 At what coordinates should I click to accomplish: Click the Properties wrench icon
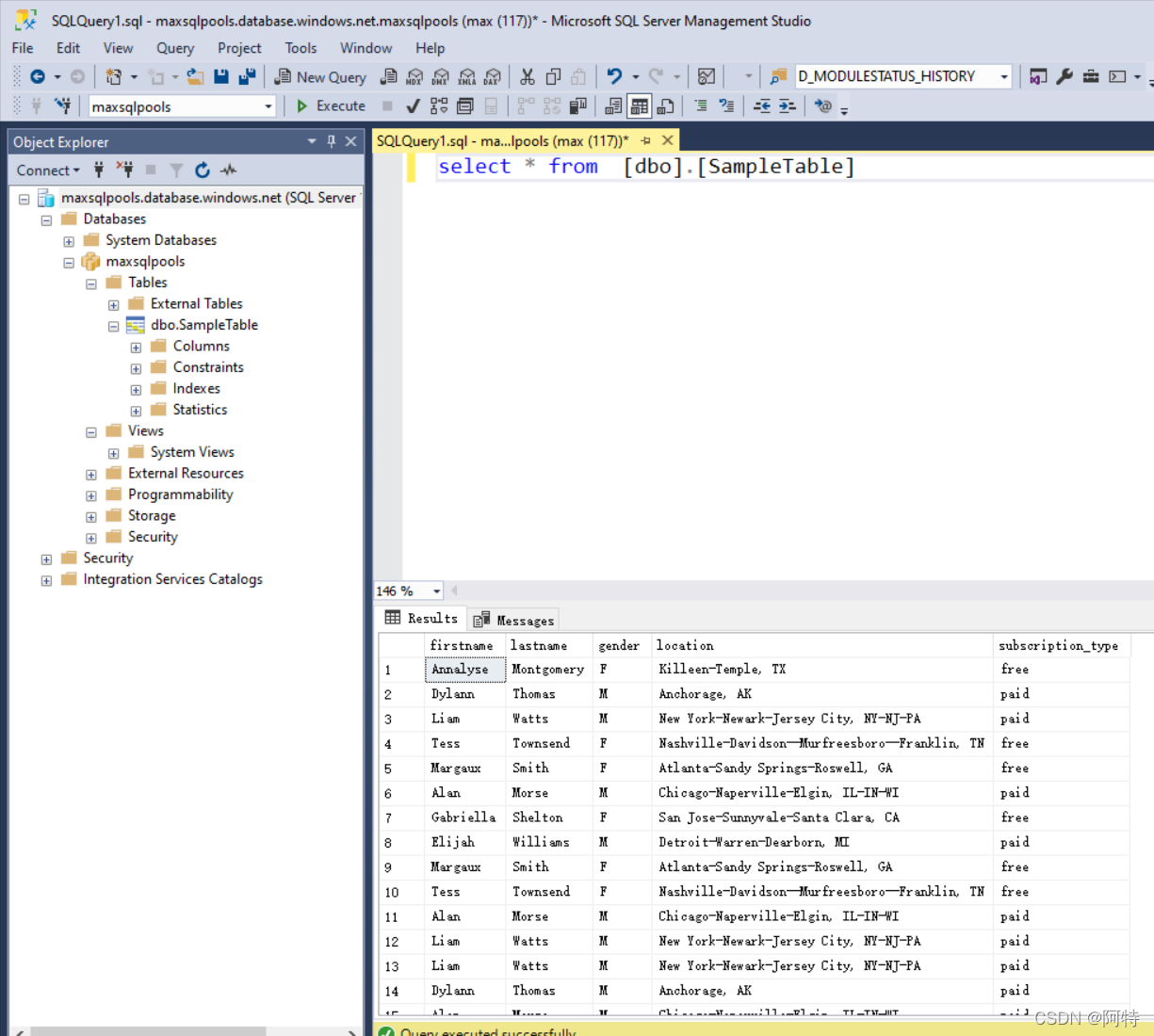pyautogui.click(x=1065, y=76)
